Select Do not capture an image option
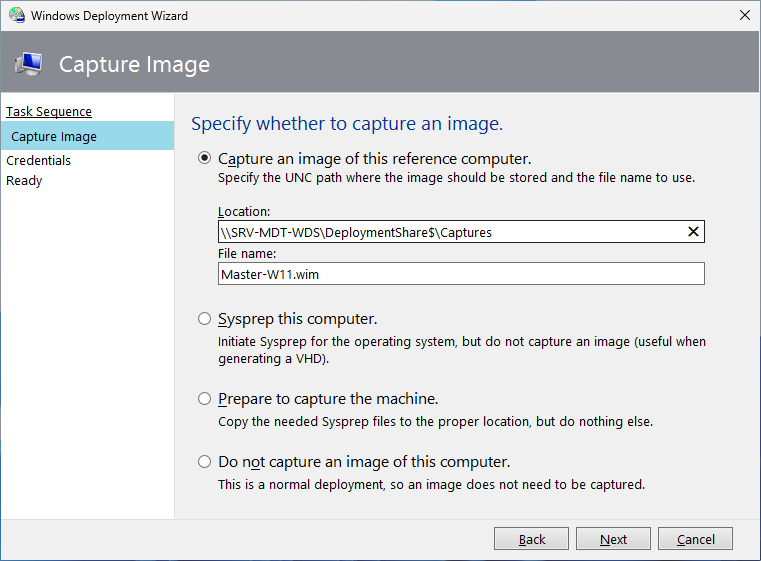This screenshot has height=561, width=761. (x=204, y=462)
